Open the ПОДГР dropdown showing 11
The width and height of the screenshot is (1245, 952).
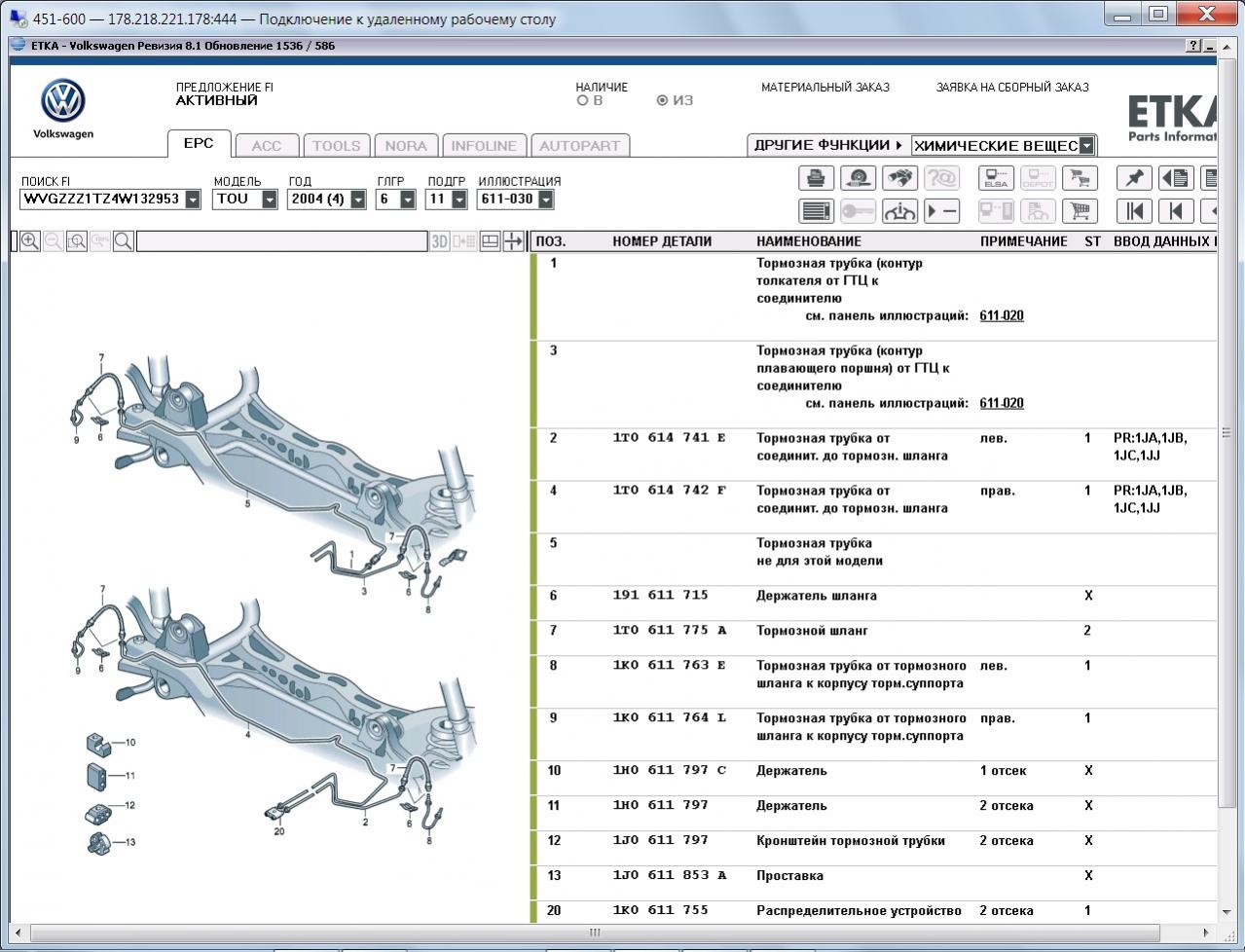(x=461, y=199)
